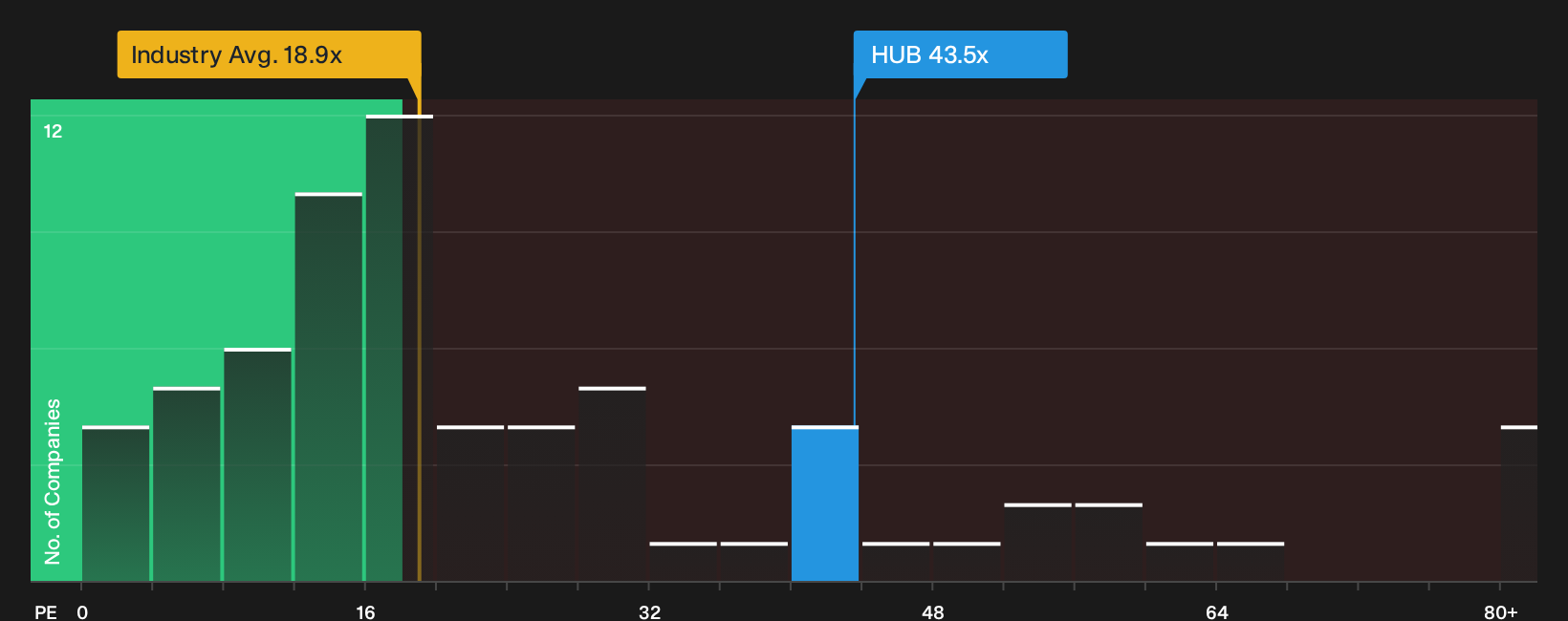1568x621 pixels.
Task: Click the PE axis title
Action: pyautogui.click(x=46, y=611)
